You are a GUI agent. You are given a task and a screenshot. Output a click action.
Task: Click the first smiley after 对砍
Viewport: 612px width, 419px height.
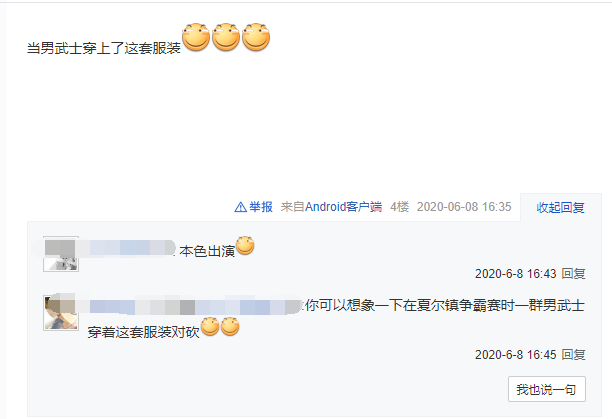[x=210, y=327]
